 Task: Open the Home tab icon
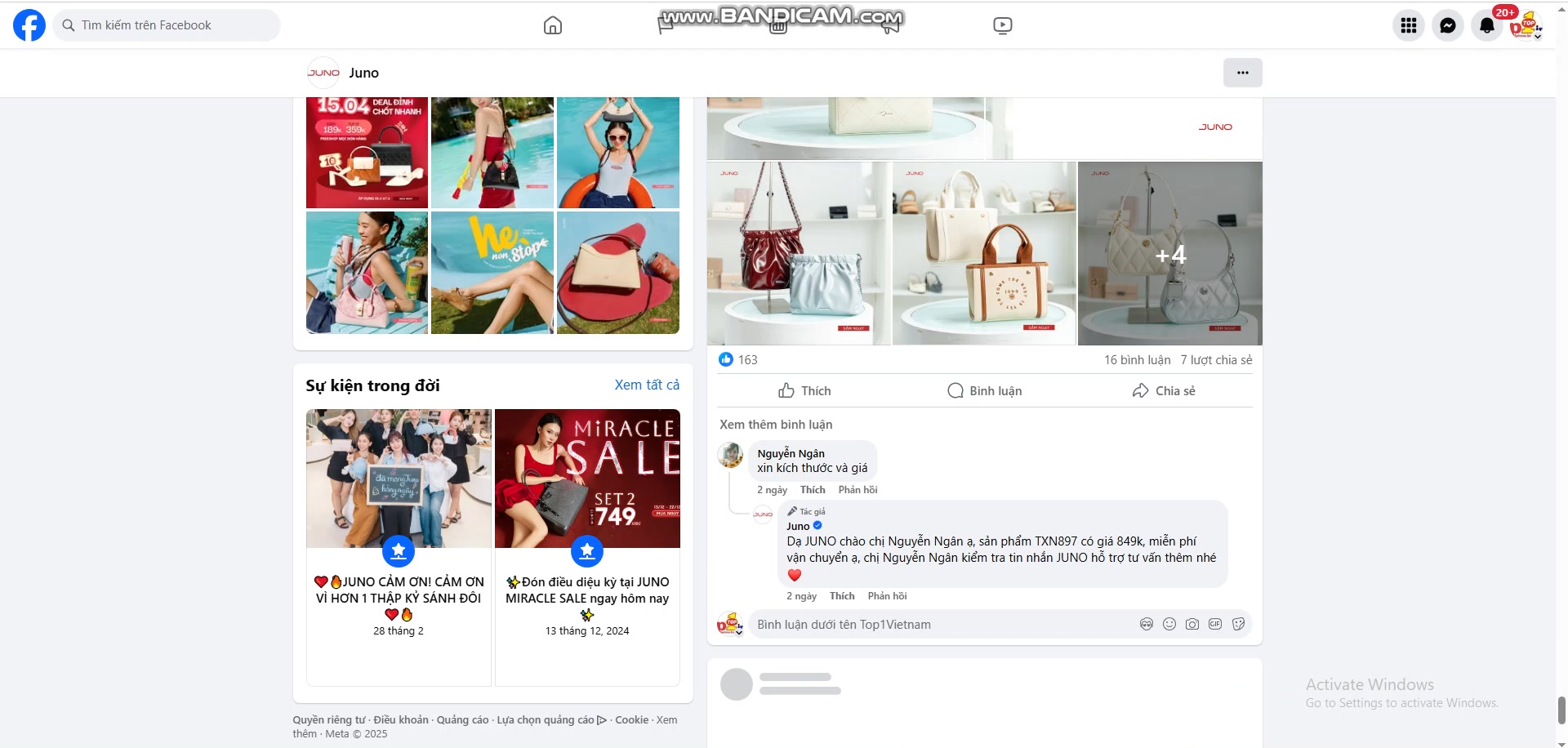coord(553,25)
